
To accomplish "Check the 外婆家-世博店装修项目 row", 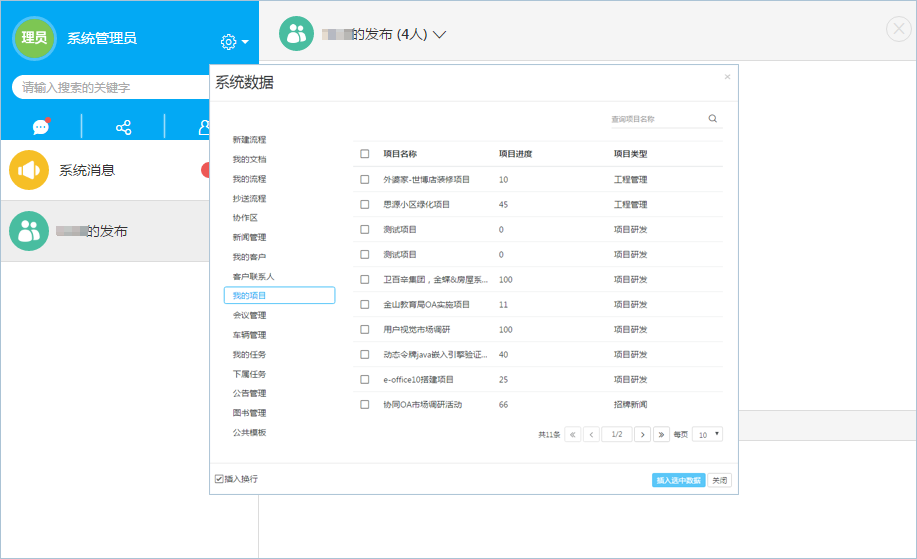I will click(x=364, y=180).
